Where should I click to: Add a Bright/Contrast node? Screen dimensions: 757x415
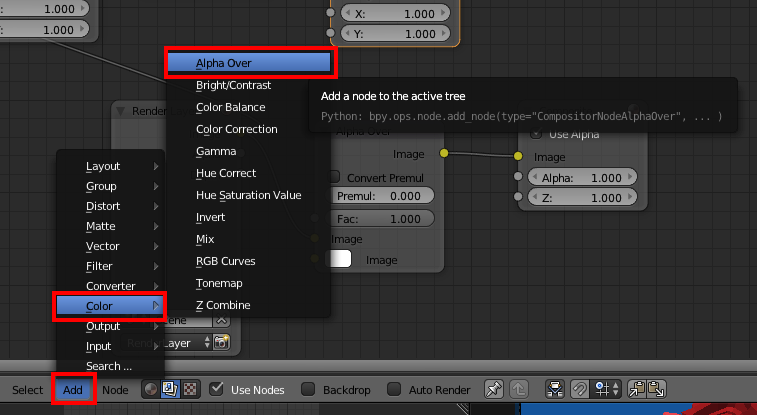249,85
